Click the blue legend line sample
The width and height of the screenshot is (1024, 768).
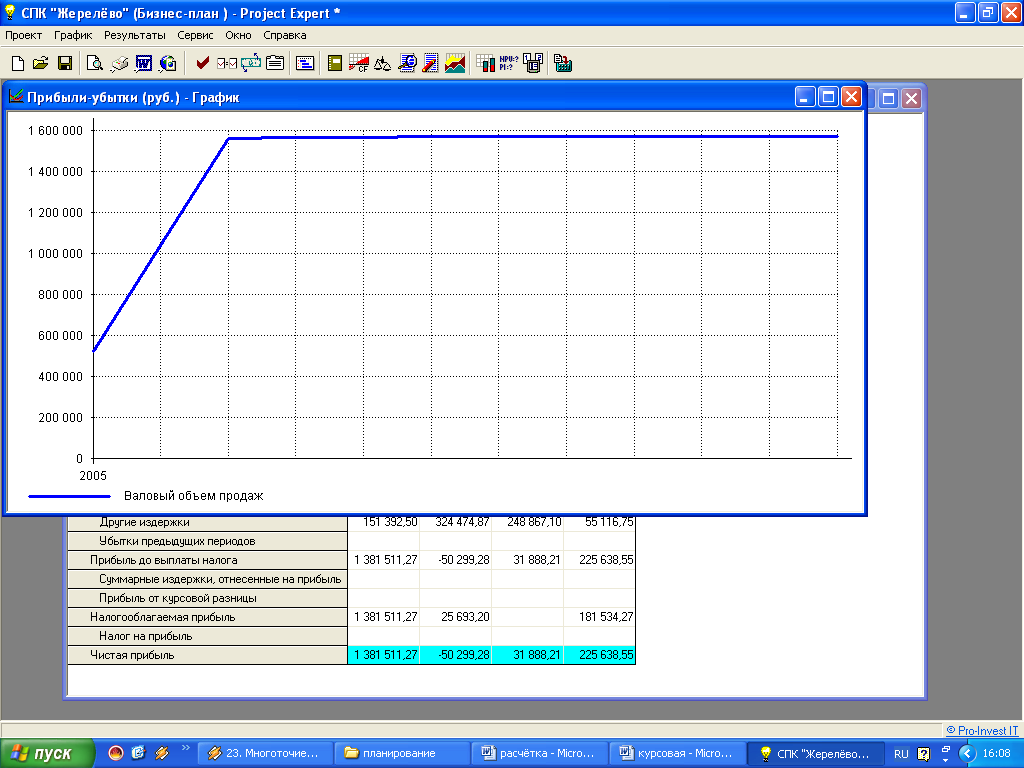(69, 496)
